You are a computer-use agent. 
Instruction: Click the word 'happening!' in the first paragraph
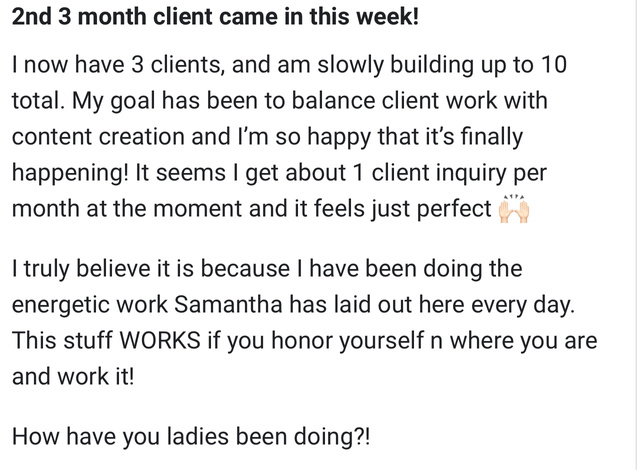coord(70,173)
